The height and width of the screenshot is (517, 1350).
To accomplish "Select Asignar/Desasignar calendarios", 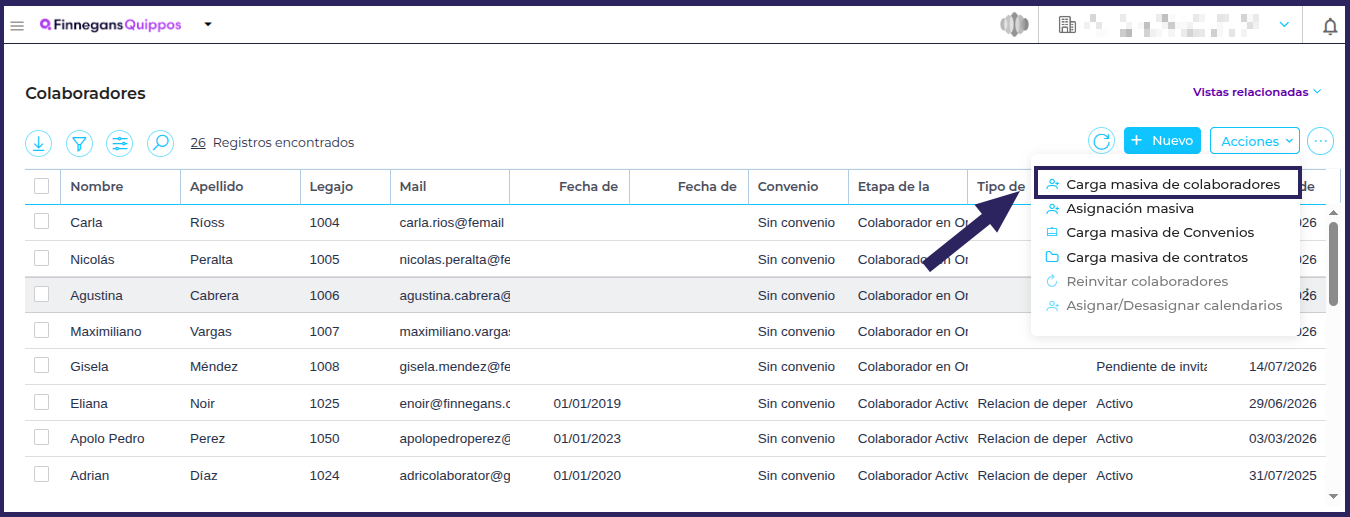I will (1174, 305).
